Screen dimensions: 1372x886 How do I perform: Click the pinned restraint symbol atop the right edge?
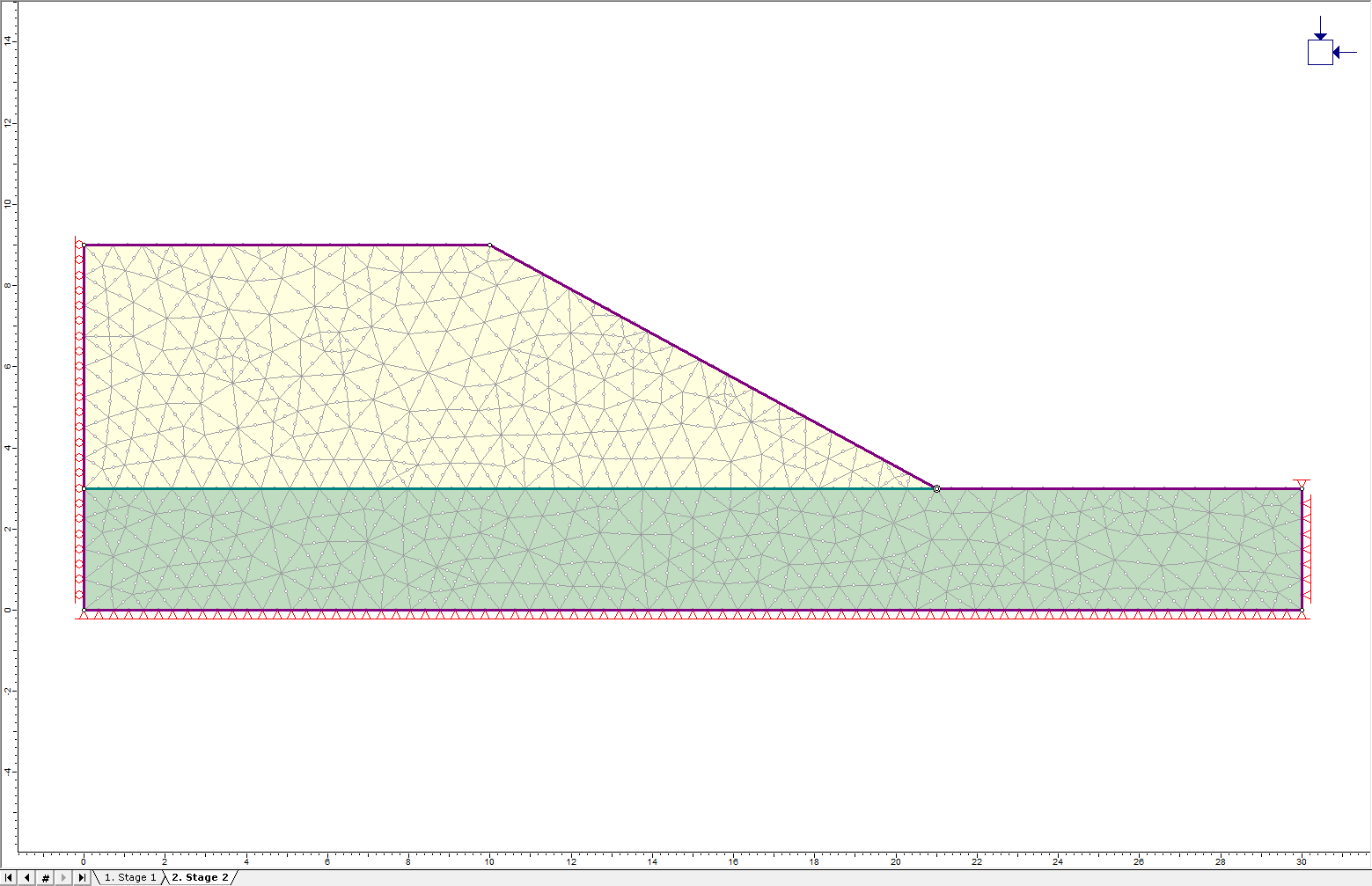click(x=1302, y=483)
